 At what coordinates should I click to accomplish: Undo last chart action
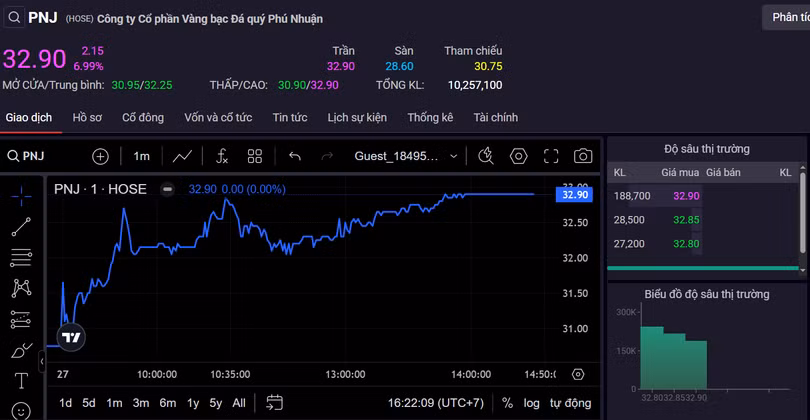pos(294,156)
